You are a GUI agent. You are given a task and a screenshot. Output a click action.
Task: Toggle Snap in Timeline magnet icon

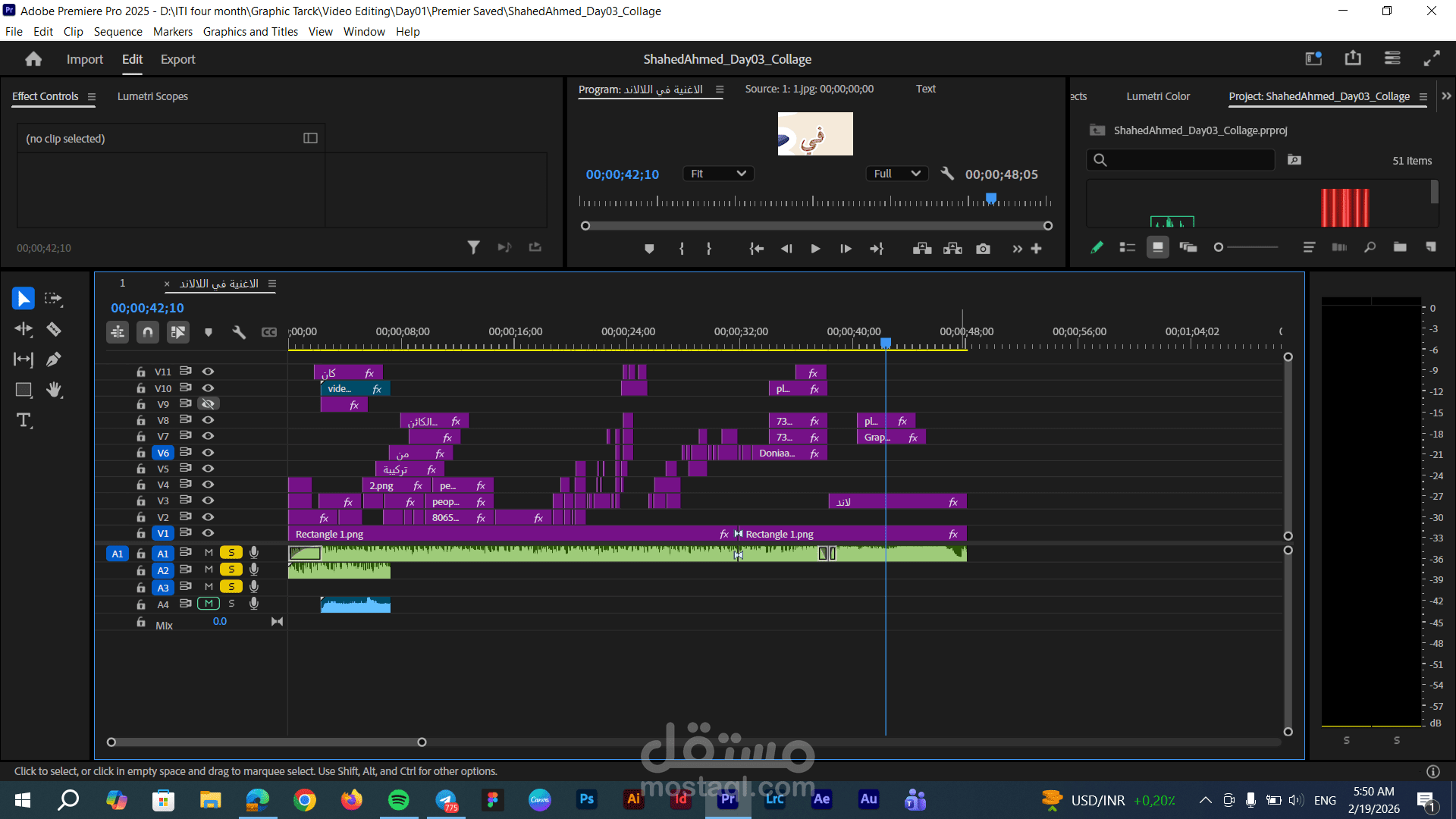(x=148, y=332)
